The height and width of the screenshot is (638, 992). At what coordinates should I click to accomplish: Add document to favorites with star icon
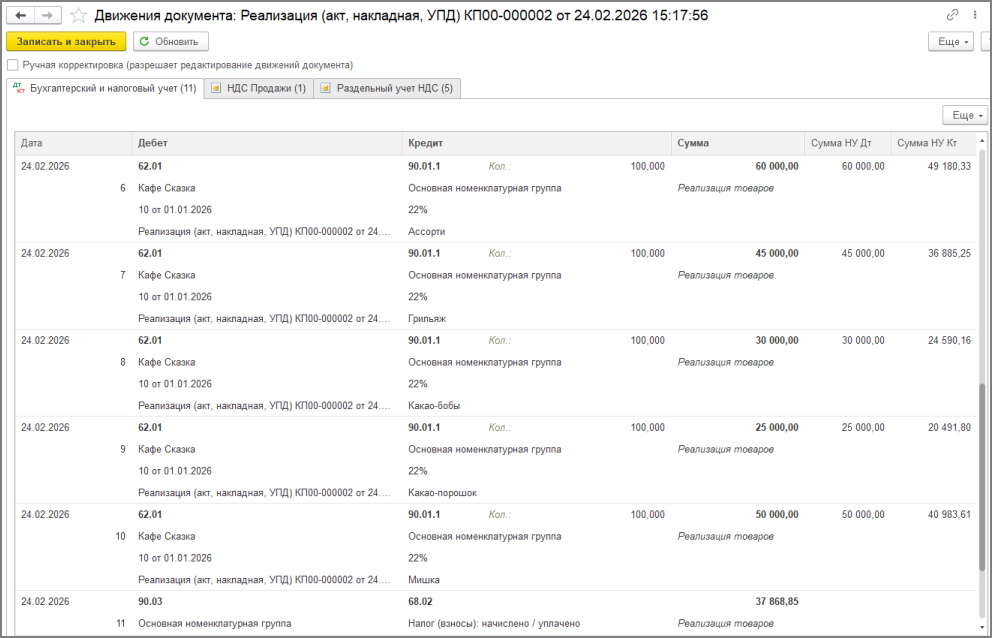(x=79, y=16)
